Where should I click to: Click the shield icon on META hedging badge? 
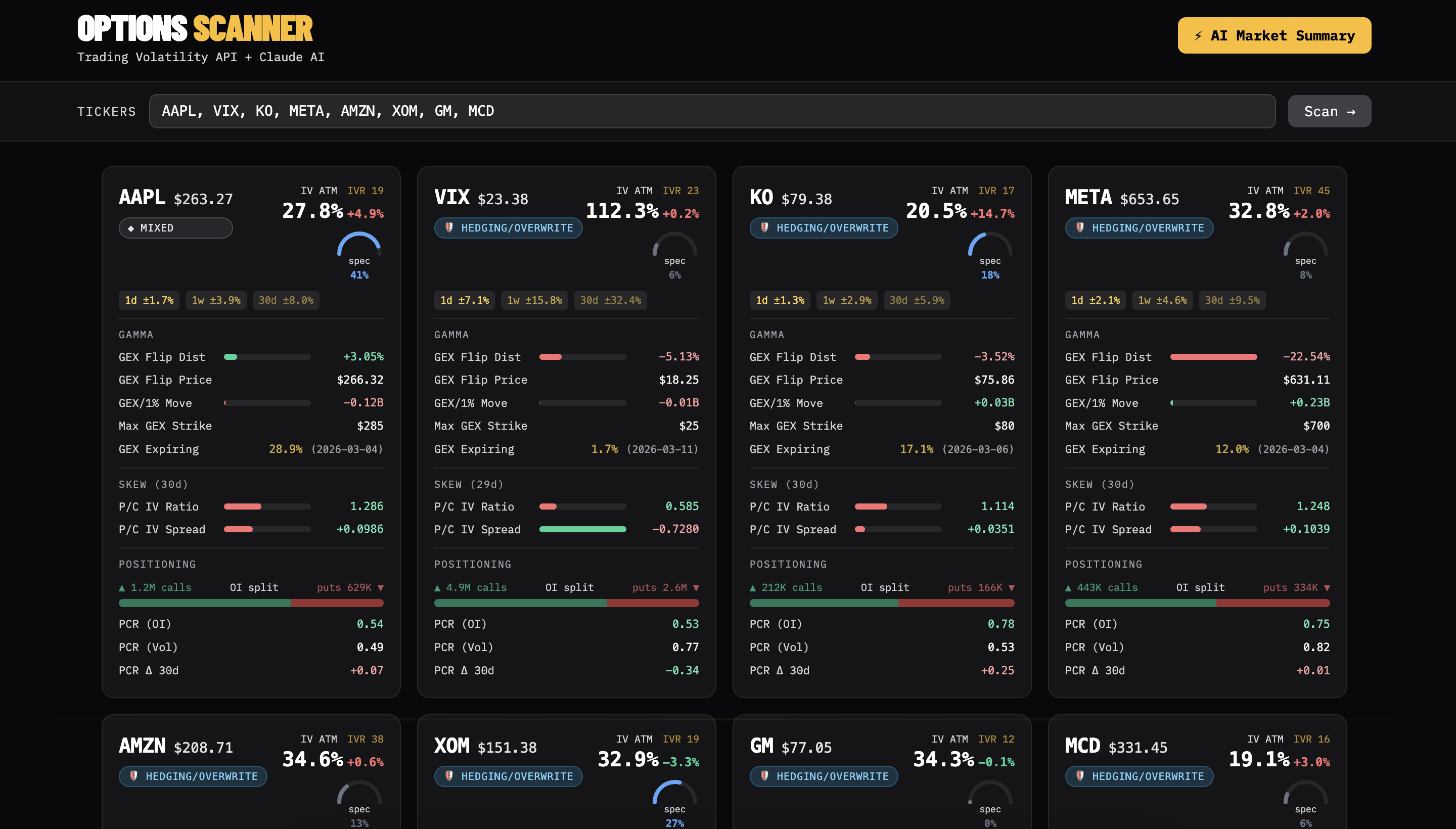[x=1080, y=228]
